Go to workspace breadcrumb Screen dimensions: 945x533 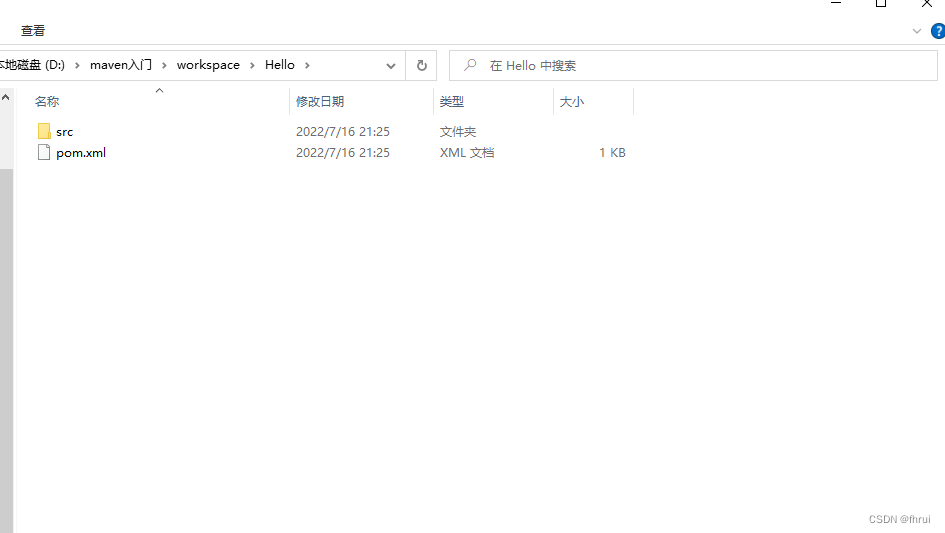click(x=208, y=65)
